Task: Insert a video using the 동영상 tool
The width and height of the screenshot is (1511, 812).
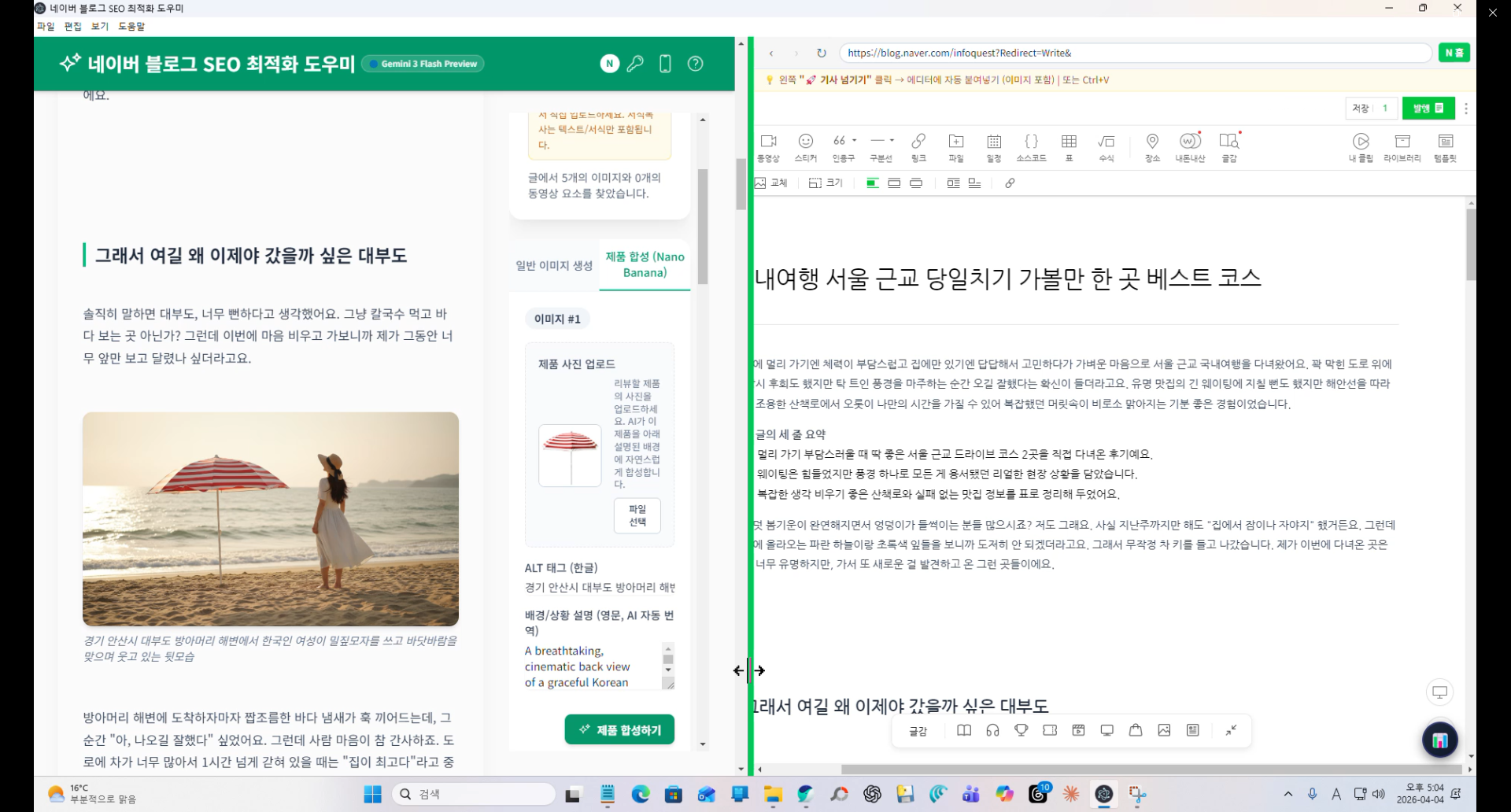Action: tap(769, 146)
